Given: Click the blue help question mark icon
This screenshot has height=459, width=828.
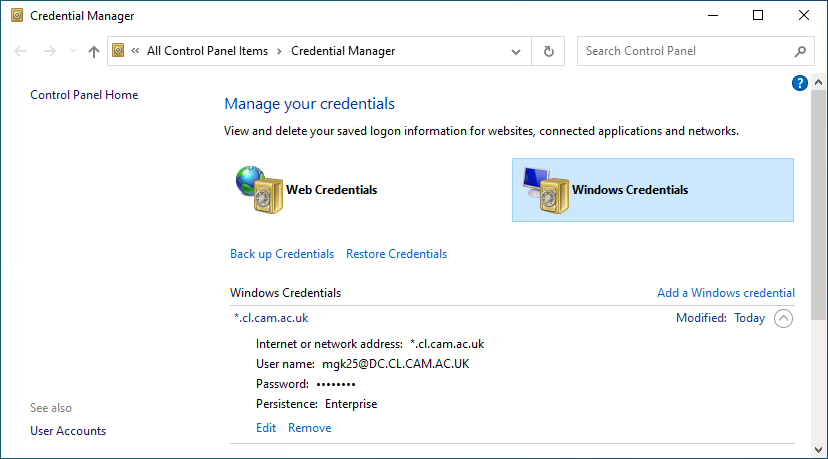Looking at the screenshot, I should 799,83.
